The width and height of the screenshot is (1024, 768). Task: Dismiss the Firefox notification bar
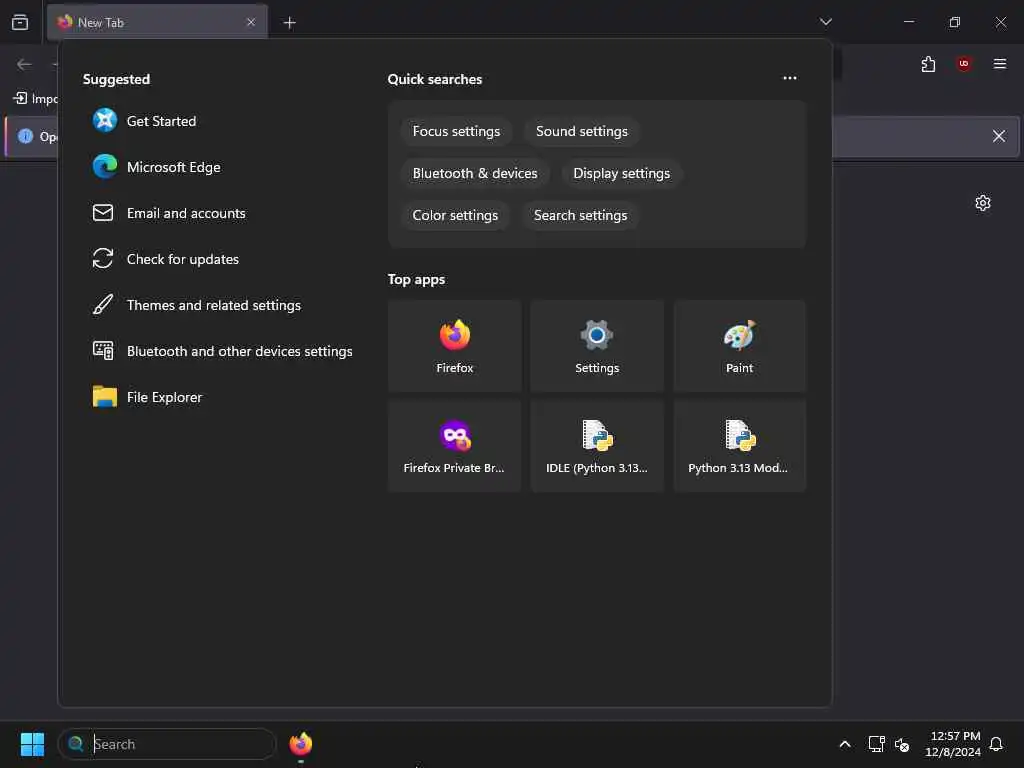pyautogui.click(x=999, y=136)
